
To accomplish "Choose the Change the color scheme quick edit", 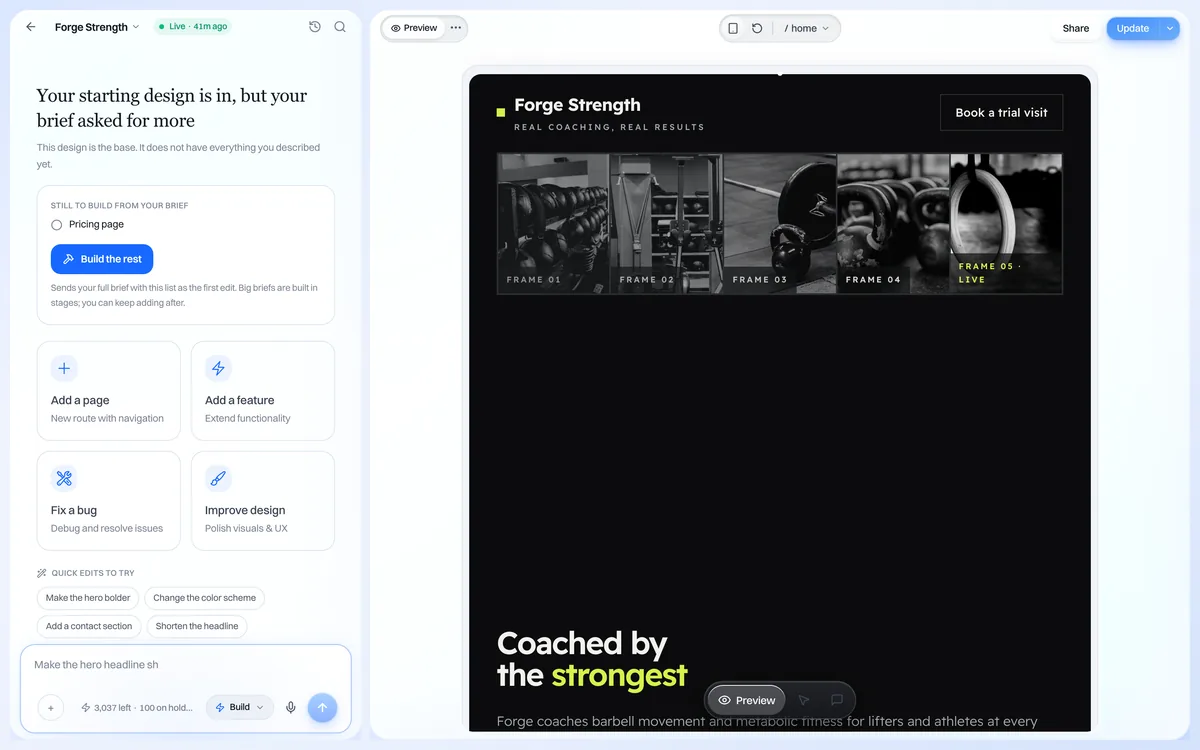I will click(x=205, y=598).
